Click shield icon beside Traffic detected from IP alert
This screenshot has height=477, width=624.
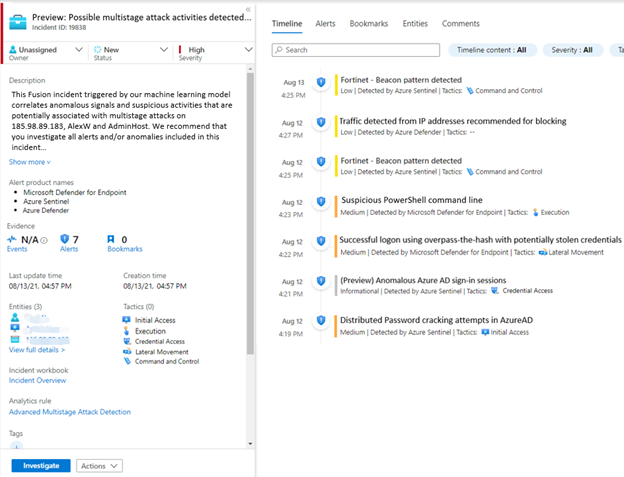pyautogui.click(x=321, y=122)
